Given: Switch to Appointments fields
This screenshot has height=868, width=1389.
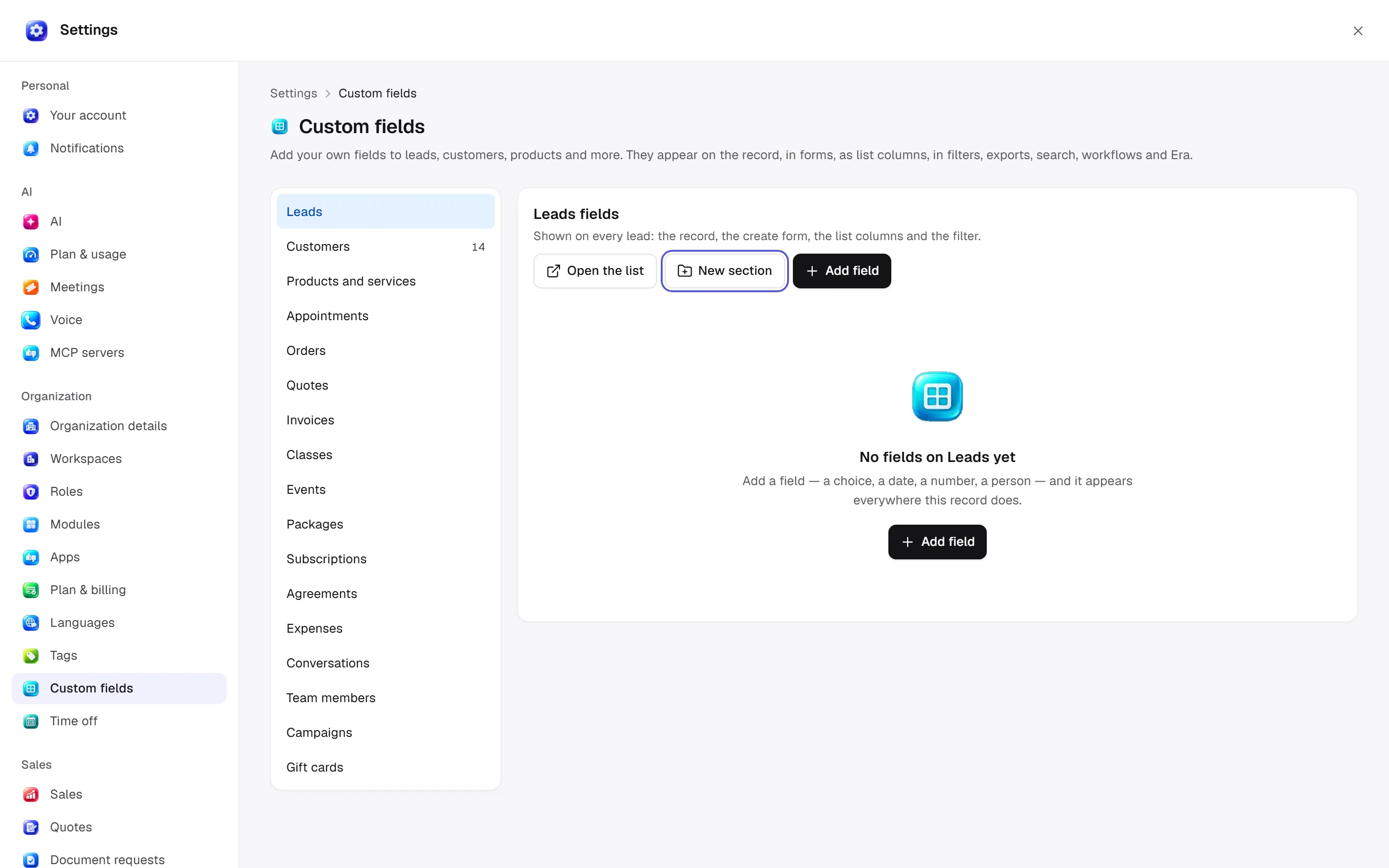Looking at the screenshot, I should click(x=386, y=316).
